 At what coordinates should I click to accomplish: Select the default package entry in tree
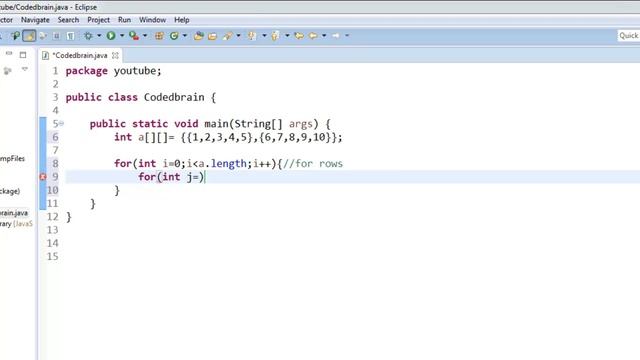[10, 191]
